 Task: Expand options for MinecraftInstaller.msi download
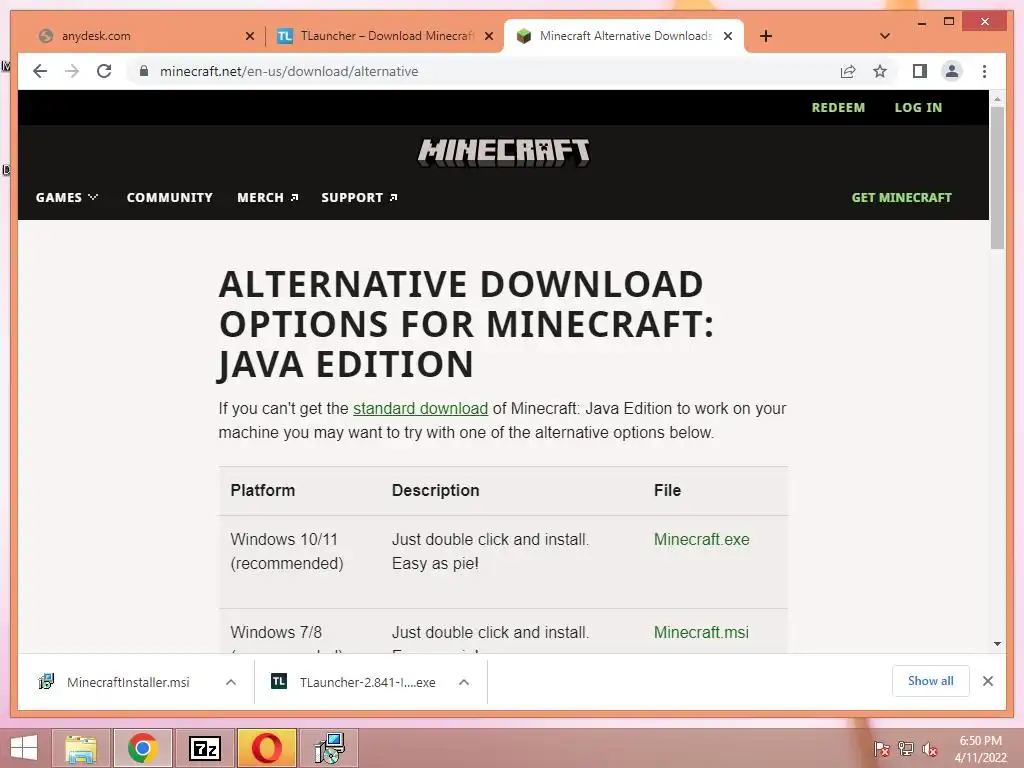tap(231, 682)
